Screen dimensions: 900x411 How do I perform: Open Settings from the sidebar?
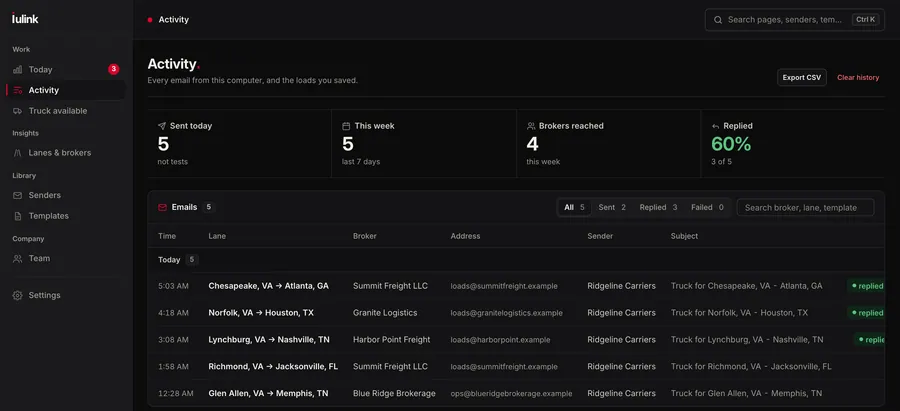(65, 295)
